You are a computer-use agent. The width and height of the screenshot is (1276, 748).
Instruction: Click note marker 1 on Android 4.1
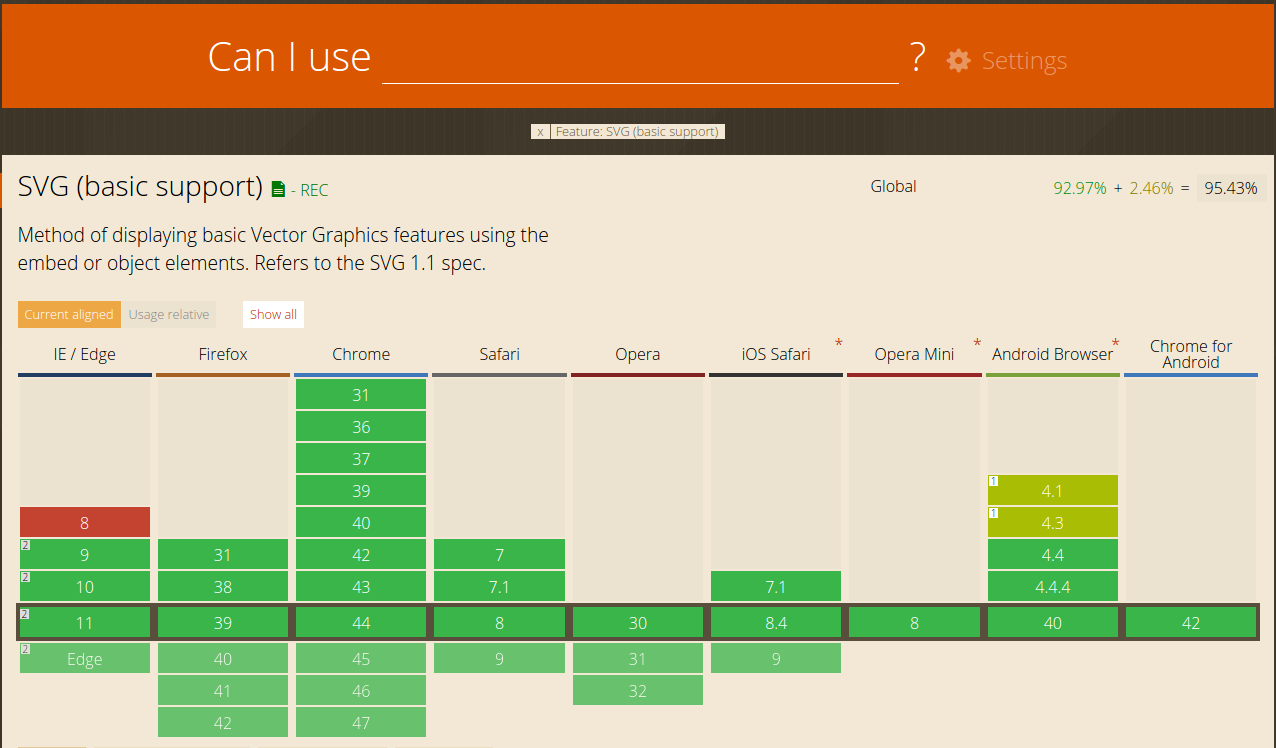pos(993,481)
